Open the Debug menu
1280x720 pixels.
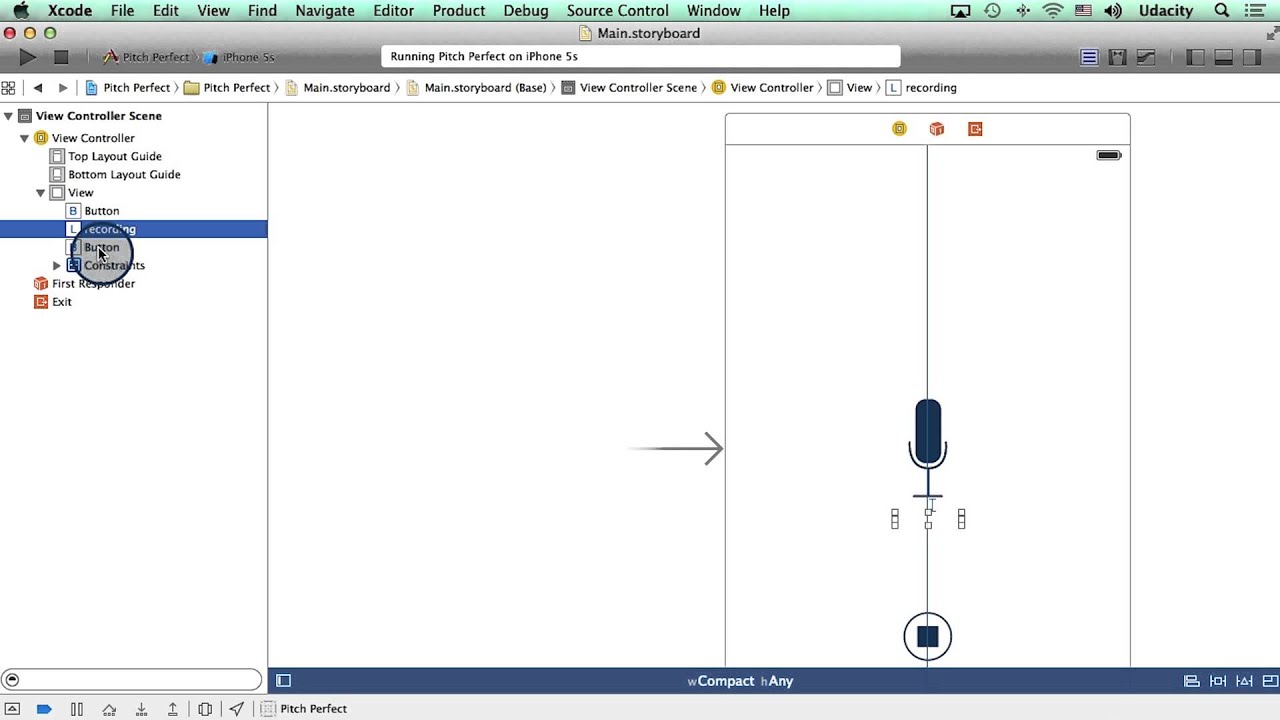(x=526, y=11)
